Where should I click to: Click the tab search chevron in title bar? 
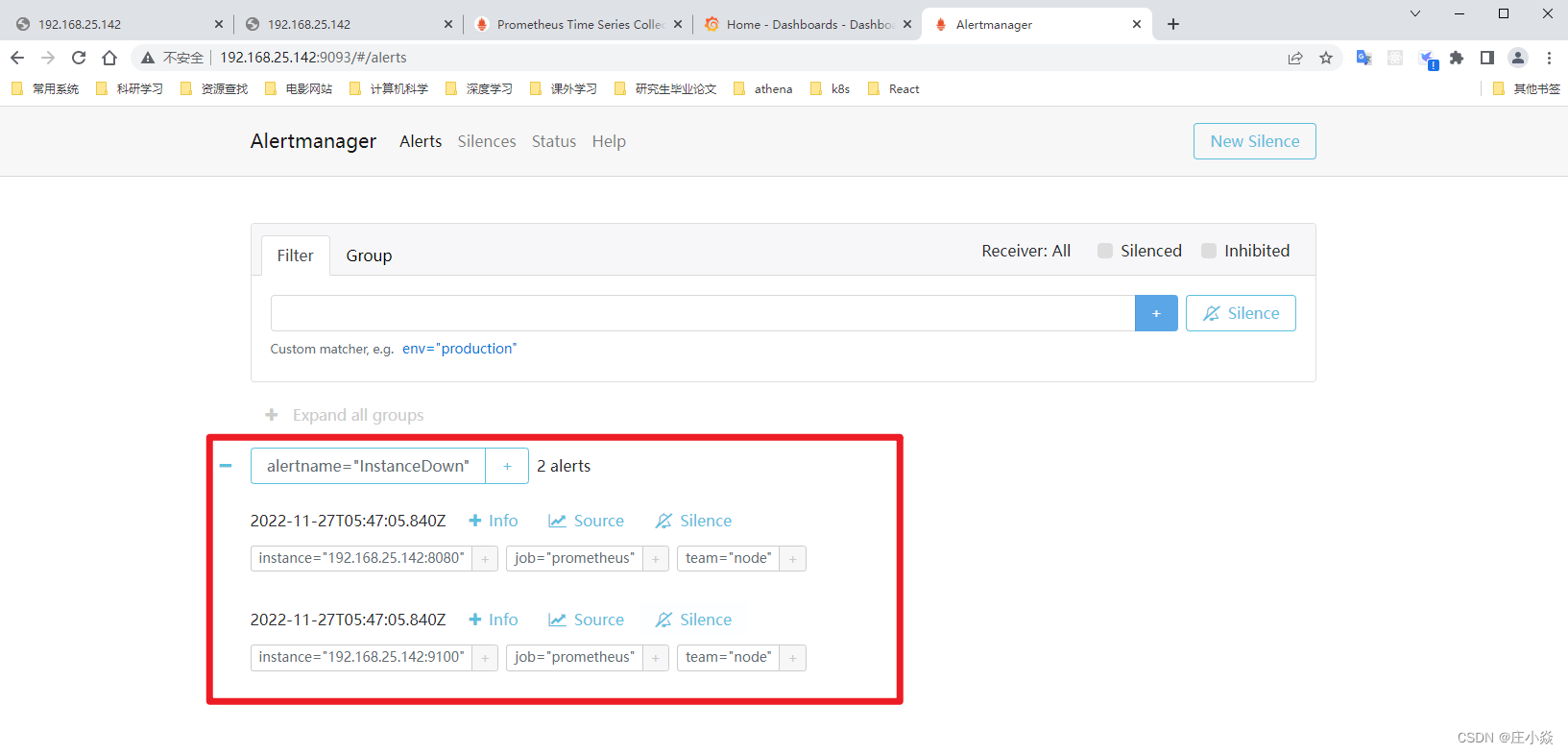point(1414,13)
